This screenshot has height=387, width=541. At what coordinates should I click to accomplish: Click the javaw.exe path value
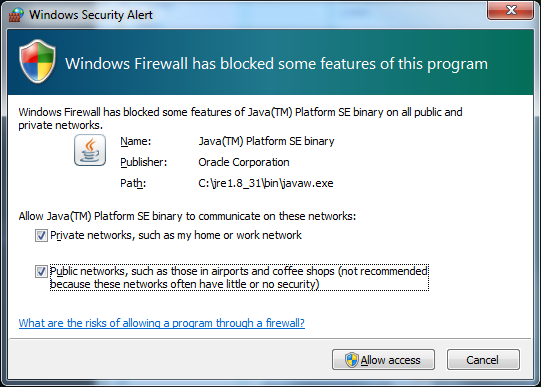(x=266, y=183)
